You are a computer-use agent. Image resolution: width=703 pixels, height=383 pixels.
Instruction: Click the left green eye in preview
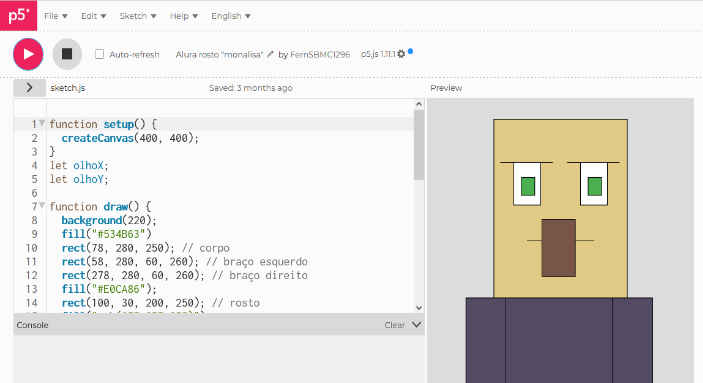[528, 187]
